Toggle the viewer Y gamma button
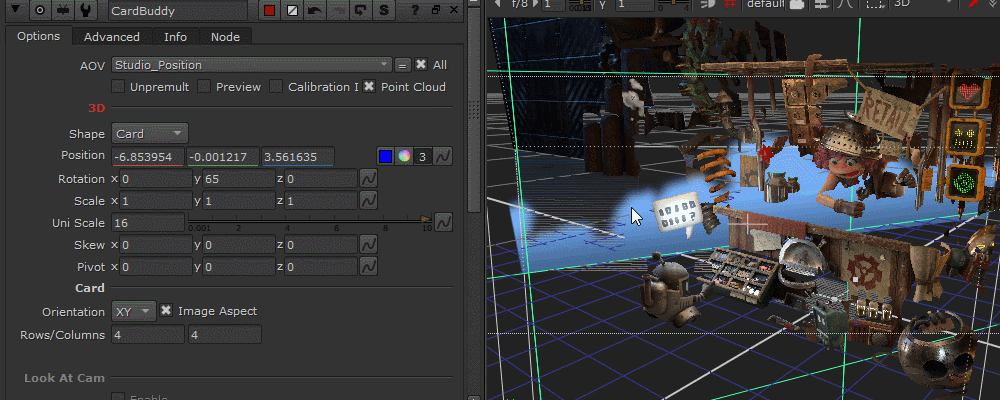 point(602,4)
